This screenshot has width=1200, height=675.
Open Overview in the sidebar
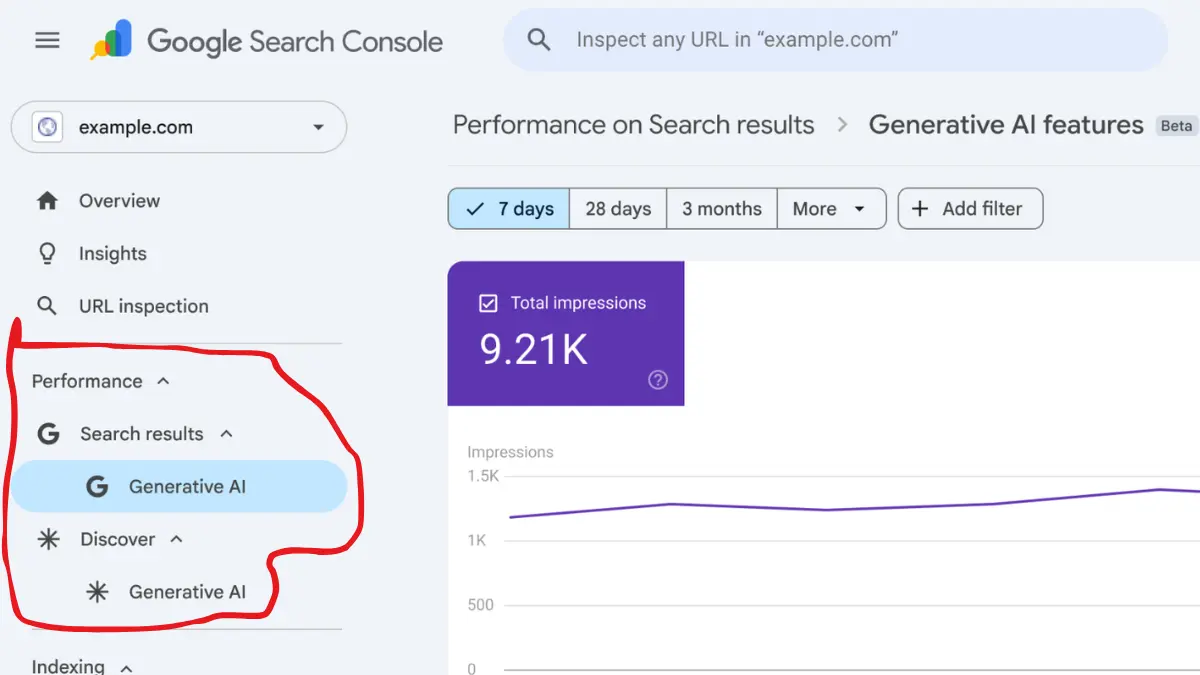click(x=119, y=201)
